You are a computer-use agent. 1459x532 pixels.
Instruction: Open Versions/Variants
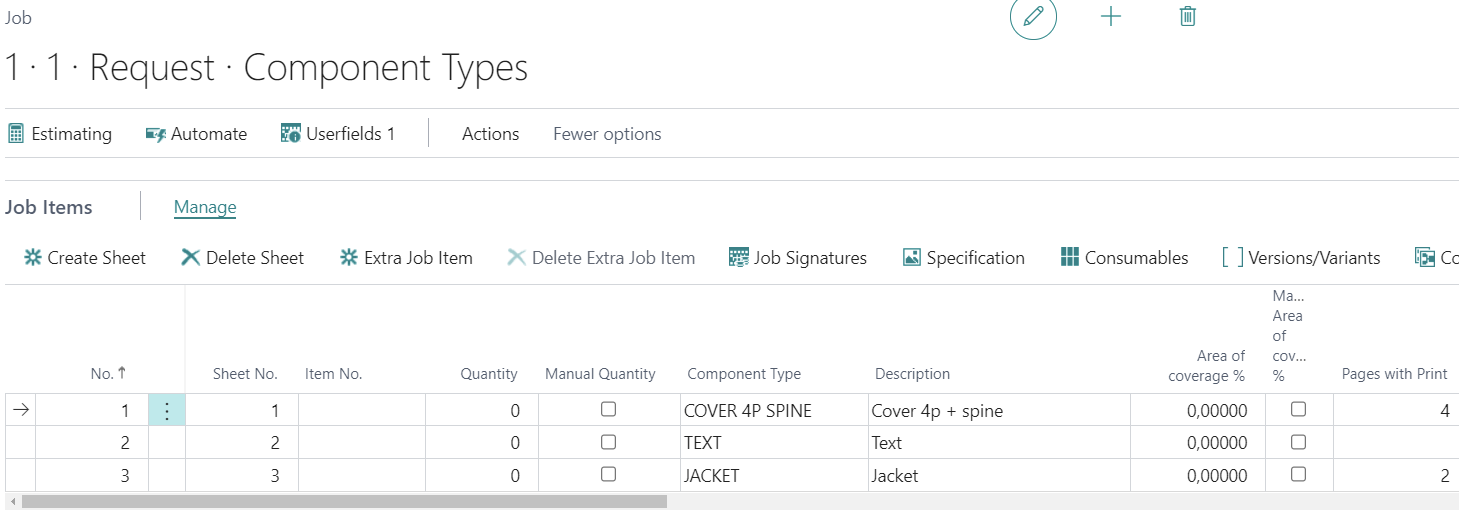(1301, 258)
